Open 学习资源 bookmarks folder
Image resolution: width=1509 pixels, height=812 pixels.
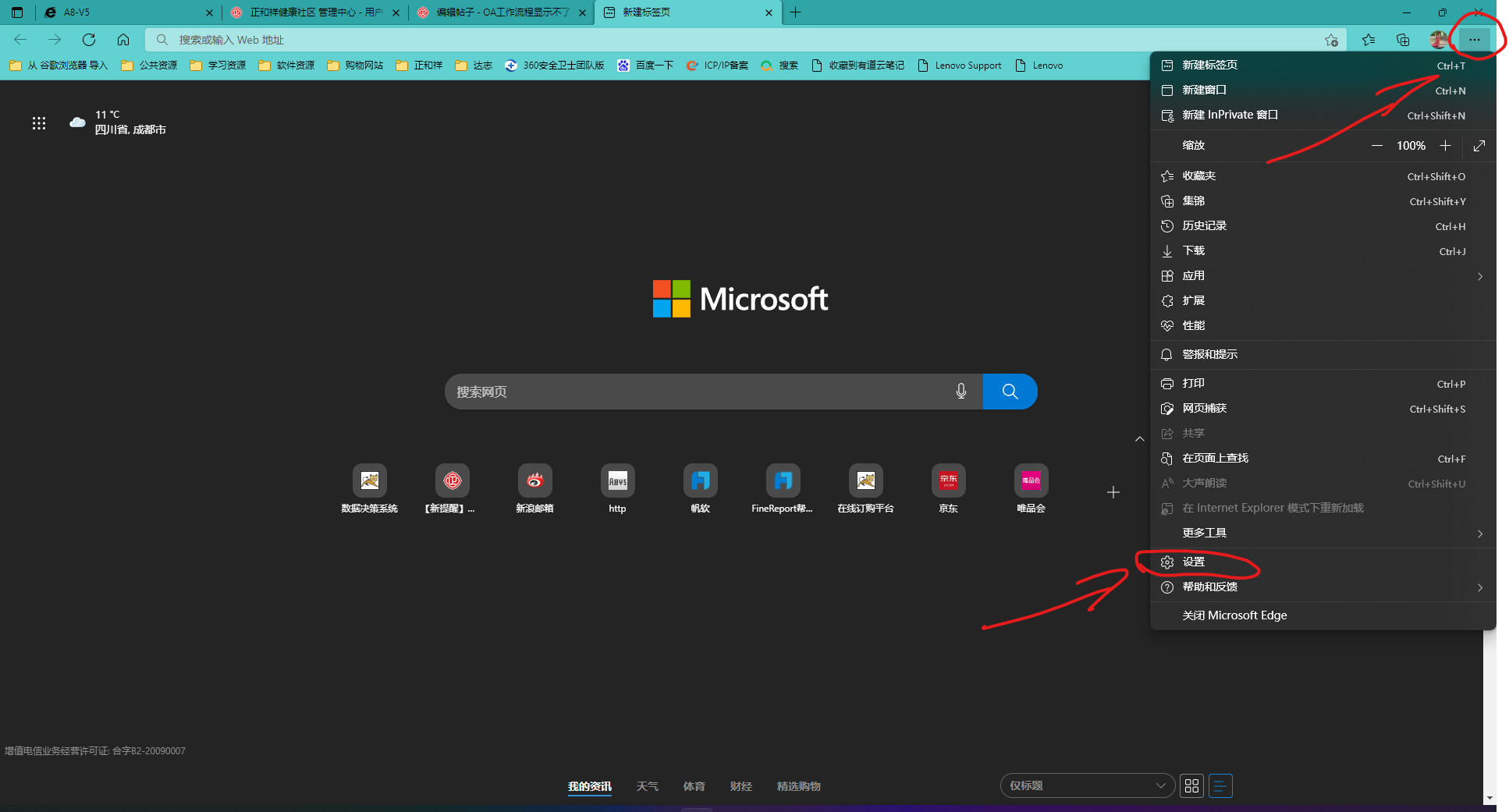point(218,66)
